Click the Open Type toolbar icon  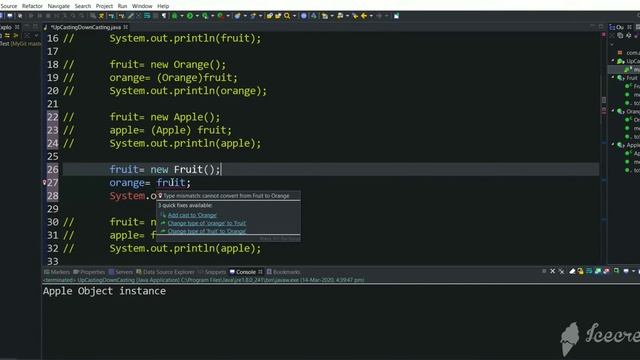pyautogui.click(x=269, y=16)
